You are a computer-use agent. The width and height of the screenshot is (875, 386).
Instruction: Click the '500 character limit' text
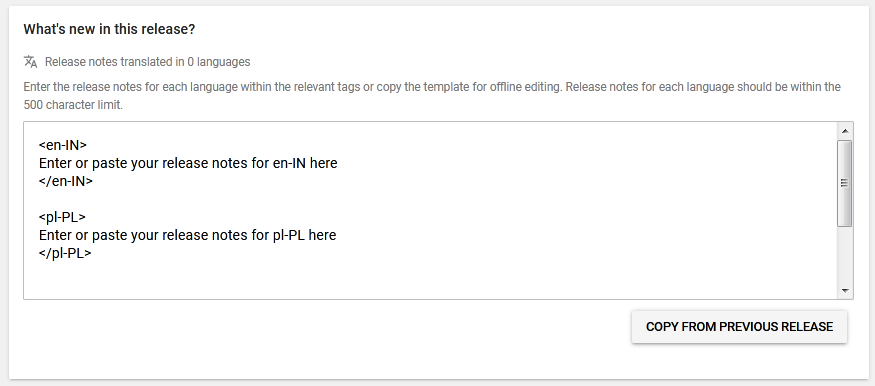73,105
